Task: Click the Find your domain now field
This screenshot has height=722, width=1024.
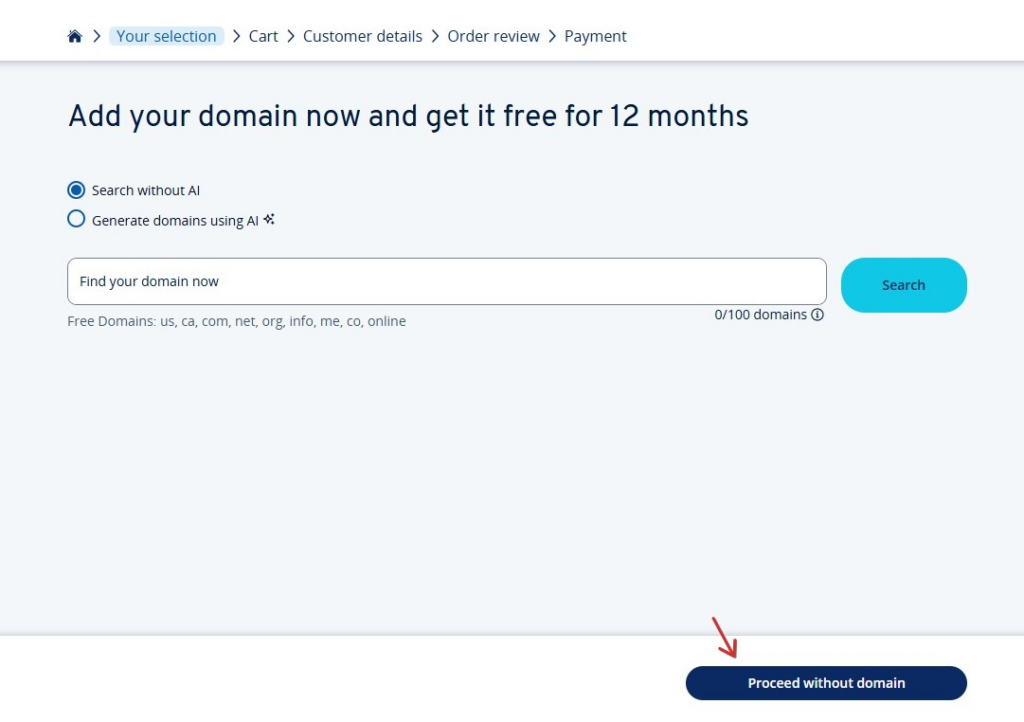Action: [x=446, y=281]
